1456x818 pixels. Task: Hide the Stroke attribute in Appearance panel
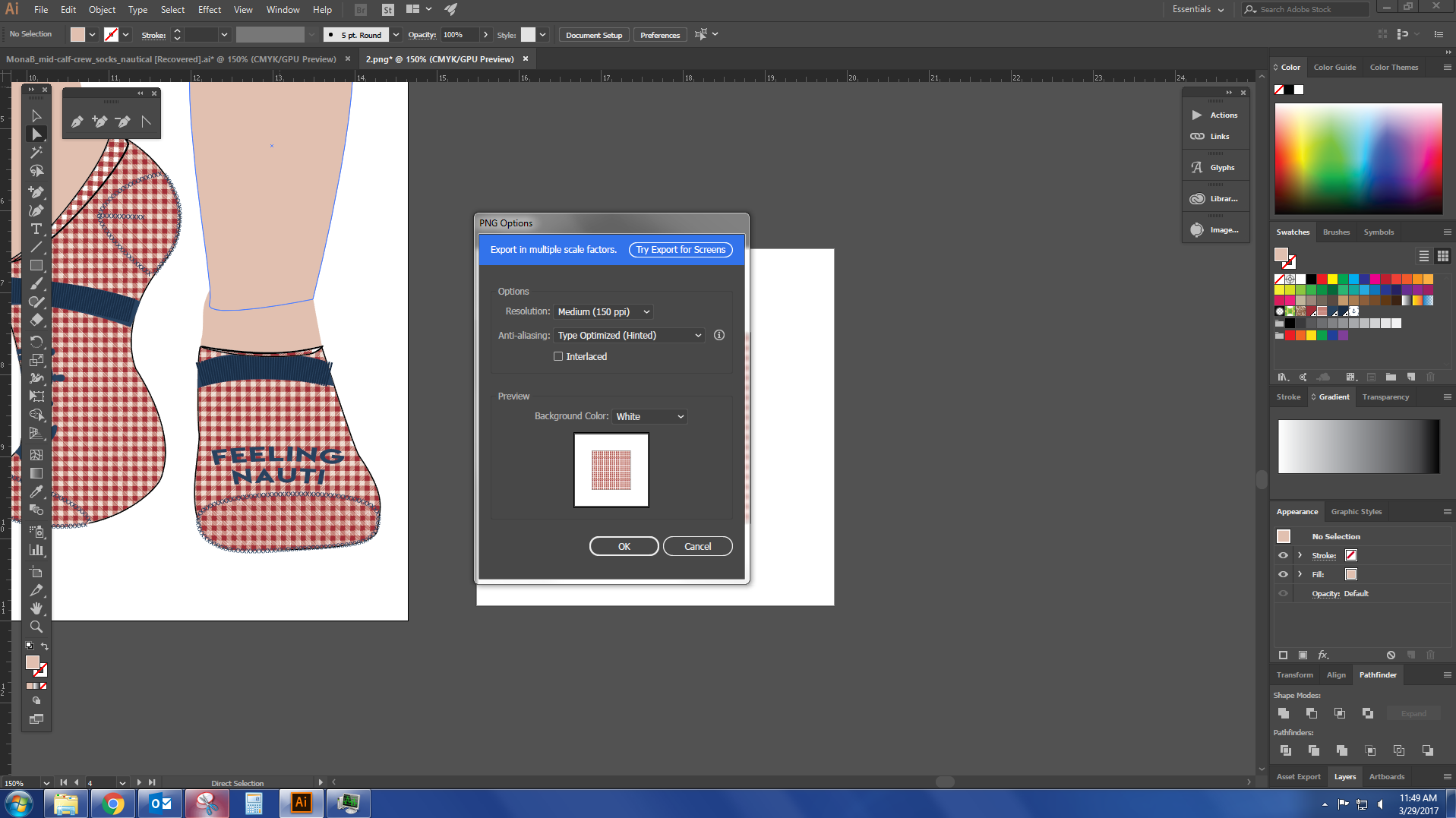tap(1283, 555)
